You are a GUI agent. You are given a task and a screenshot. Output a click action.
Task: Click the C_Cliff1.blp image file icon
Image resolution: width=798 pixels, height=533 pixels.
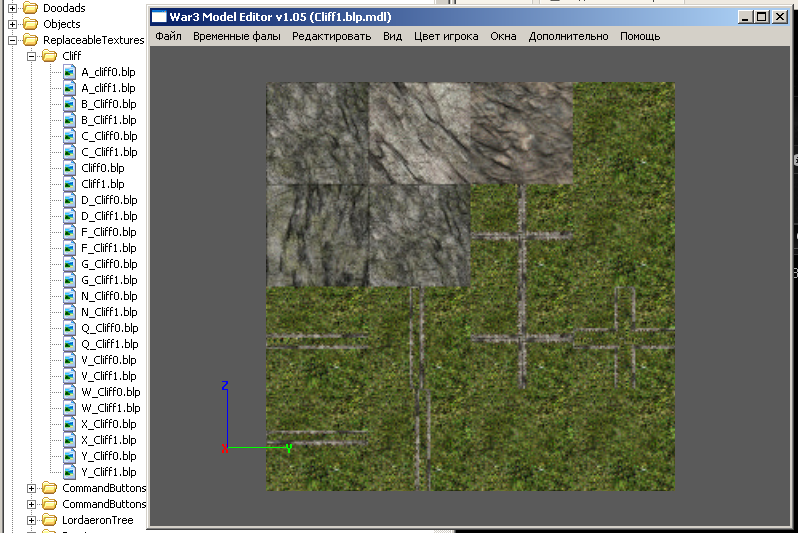(70, 152)
